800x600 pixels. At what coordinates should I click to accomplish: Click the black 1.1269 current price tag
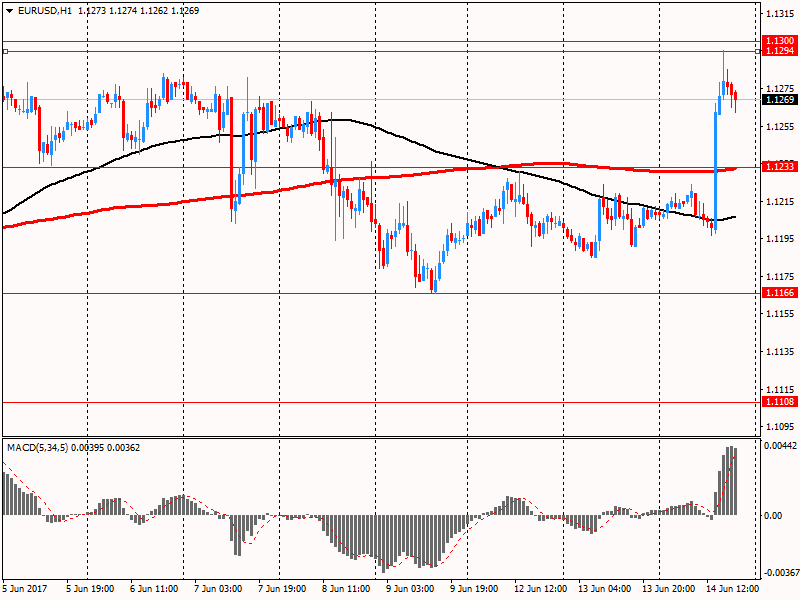coord(780,99)
